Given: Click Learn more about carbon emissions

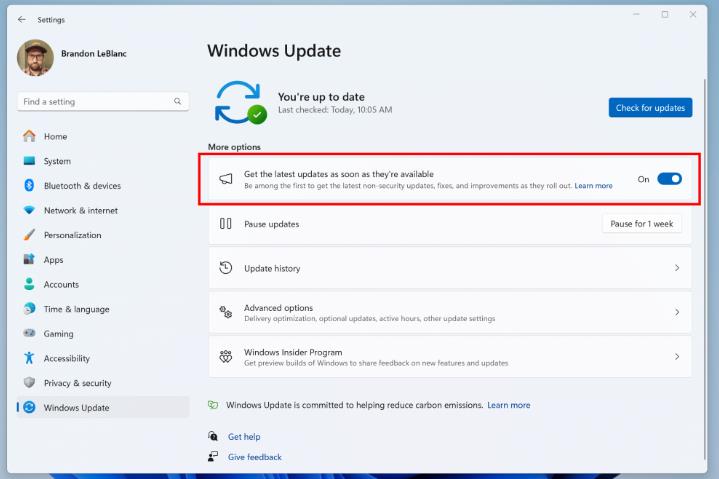Looking at the screenshot, I should point(509,405).
